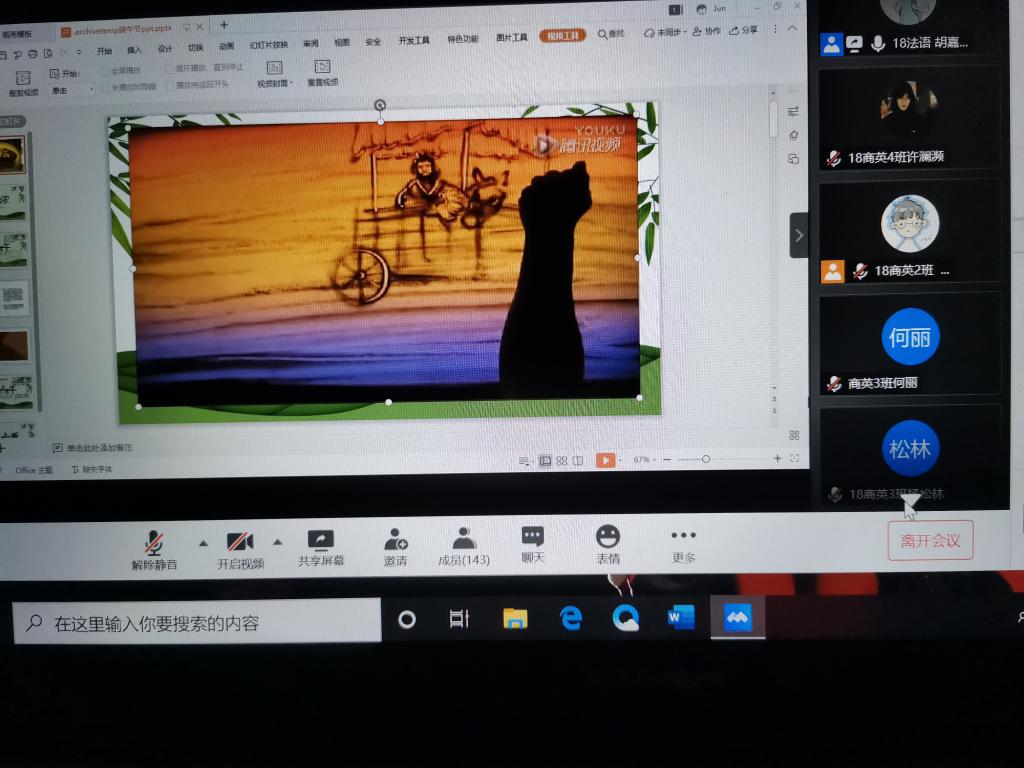Click the zoom out minus icon

point(667,460)
